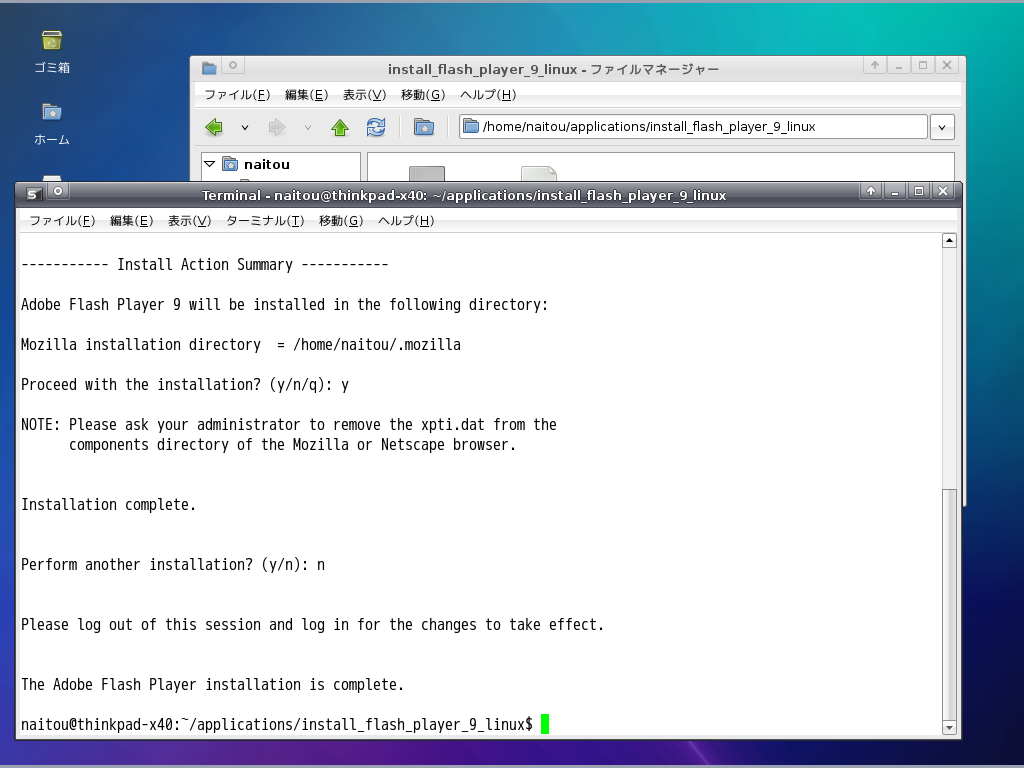Click the green terminal cursor at prompt
Screen dimensions: 1024x768
pos(545,724)
